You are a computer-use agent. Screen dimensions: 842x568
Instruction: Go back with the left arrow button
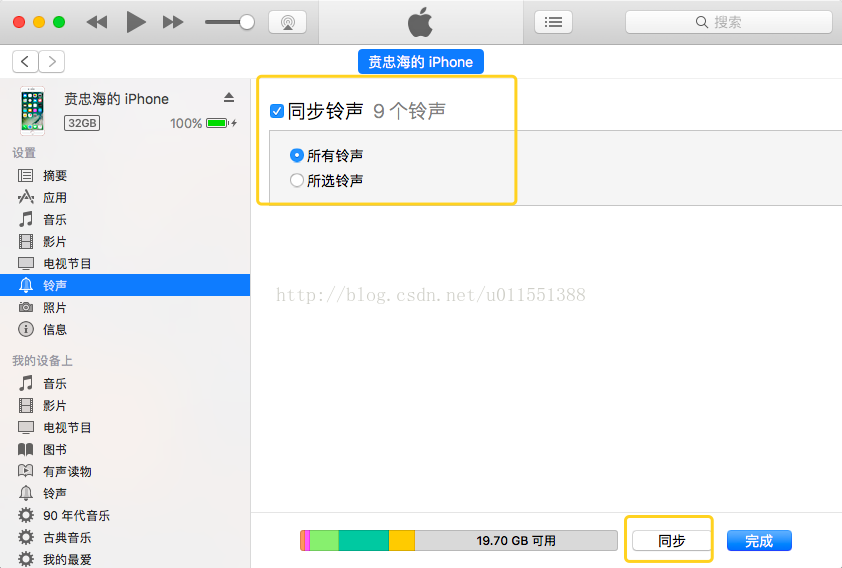(25, 62)
